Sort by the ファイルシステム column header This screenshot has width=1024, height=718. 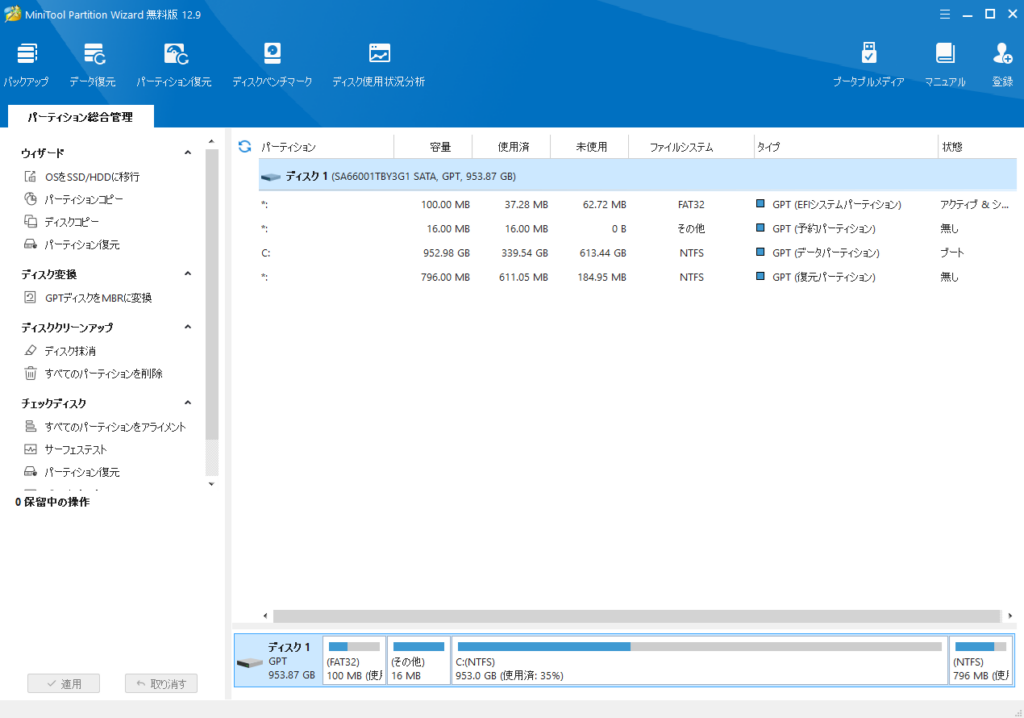[691, 147]
